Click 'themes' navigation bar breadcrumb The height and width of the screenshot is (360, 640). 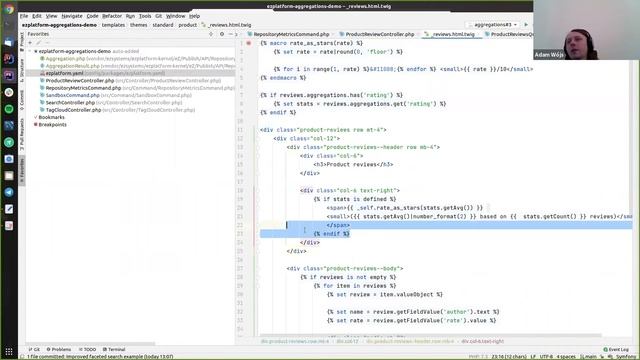click(x=138, y=25)
